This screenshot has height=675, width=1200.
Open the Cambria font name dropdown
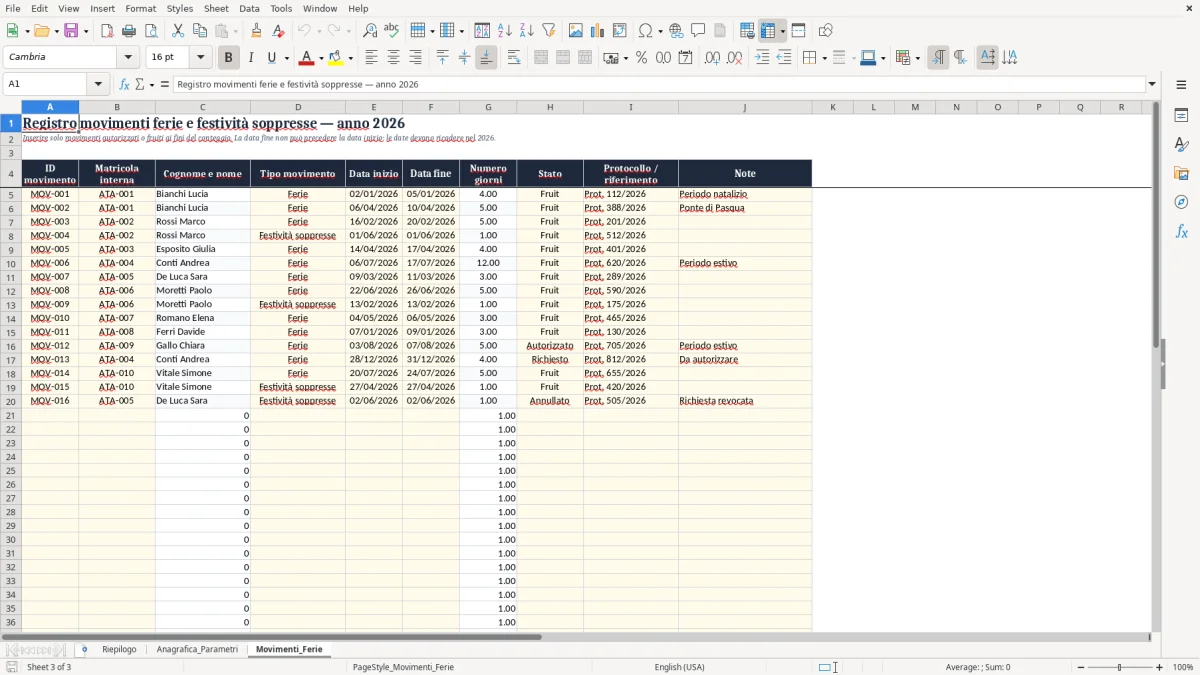128,58
